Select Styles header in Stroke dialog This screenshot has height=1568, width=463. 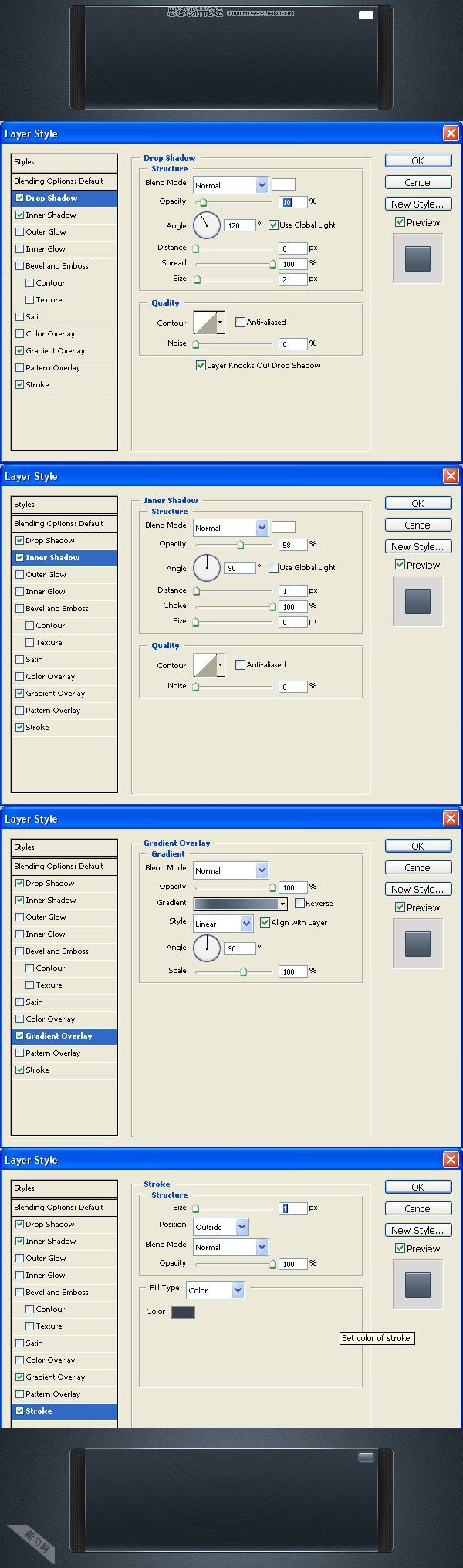pyautogui.click(x=65, y=1188)
